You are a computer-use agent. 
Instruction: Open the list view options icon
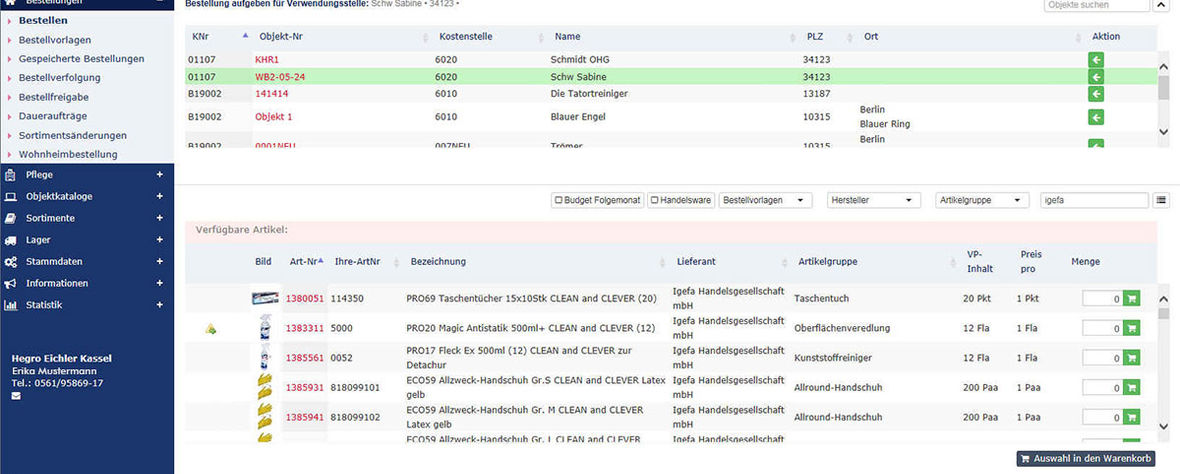(1162, 200)
